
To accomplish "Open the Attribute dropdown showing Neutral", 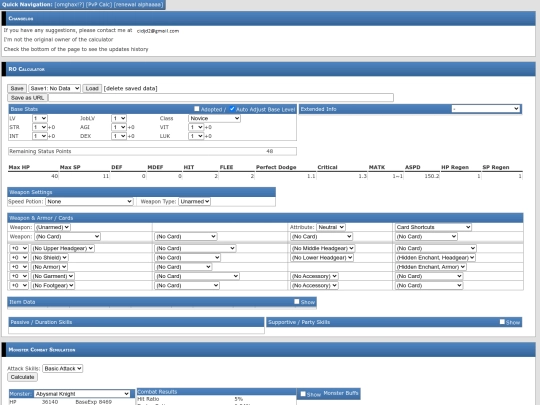I will tap(331, 227).
